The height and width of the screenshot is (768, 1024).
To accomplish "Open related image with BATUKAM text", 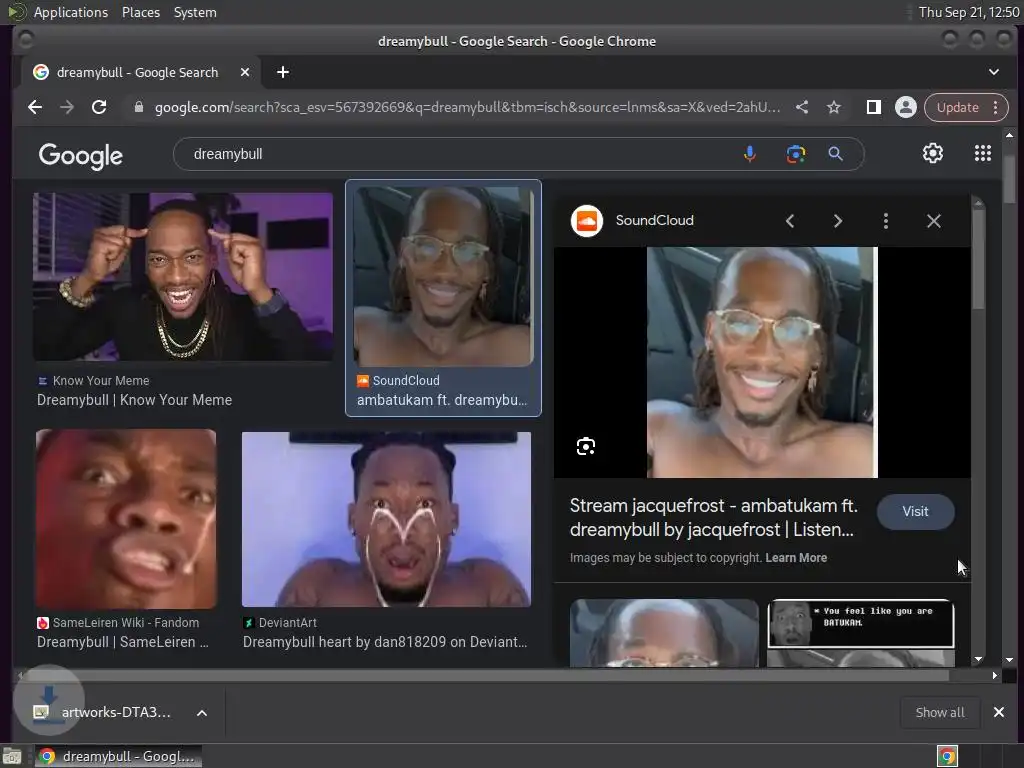I will click(861, 633).
